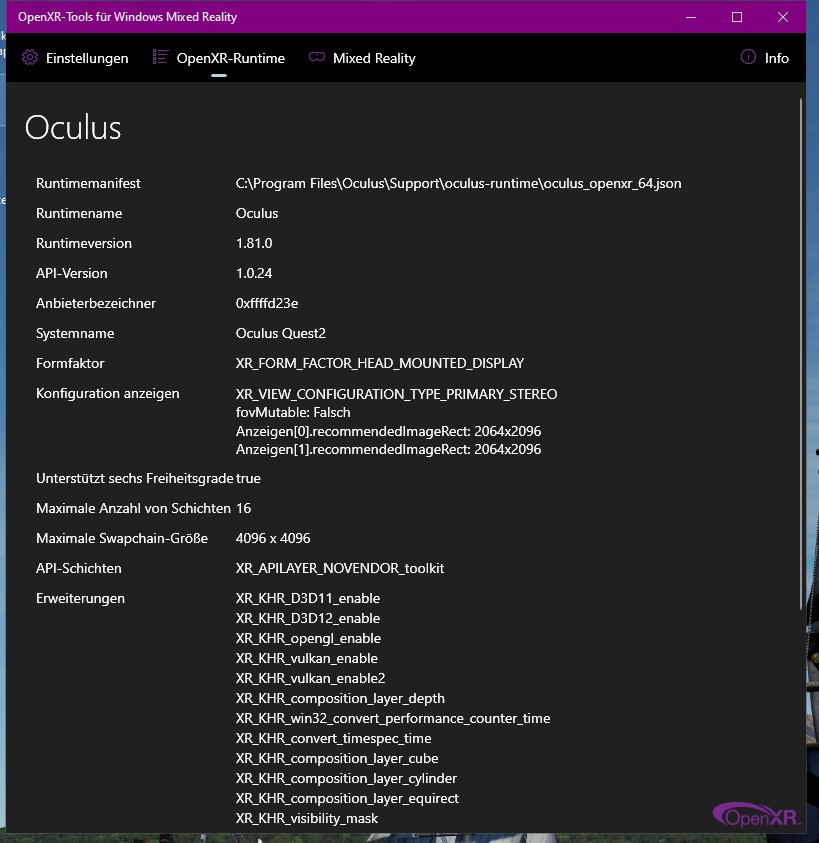
Task: Click the vertical scrollbar of the runtime page
Action: click(801, 353)
